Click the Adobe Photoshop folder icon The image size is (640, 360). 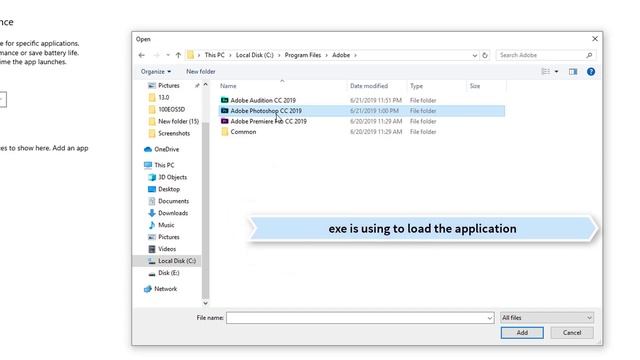coord(224,111)
